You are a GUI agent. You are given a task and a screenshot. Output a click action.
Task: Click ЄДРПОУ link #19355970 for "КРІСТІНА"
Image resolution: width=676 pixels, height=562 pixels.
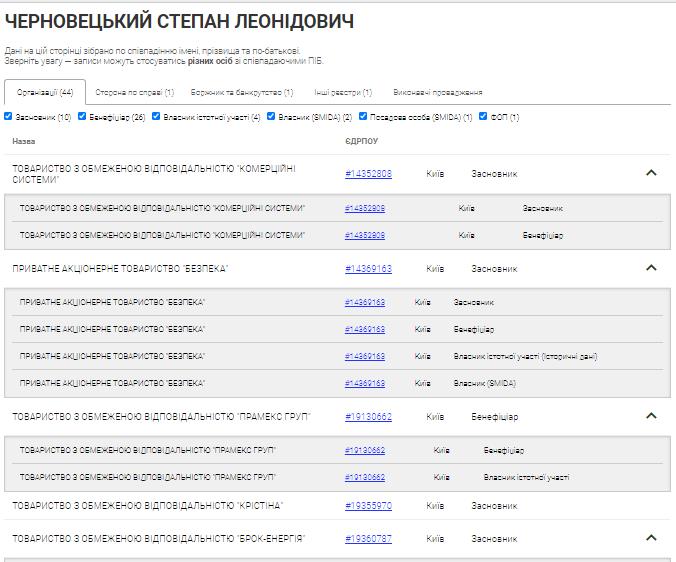pos(368,506)
